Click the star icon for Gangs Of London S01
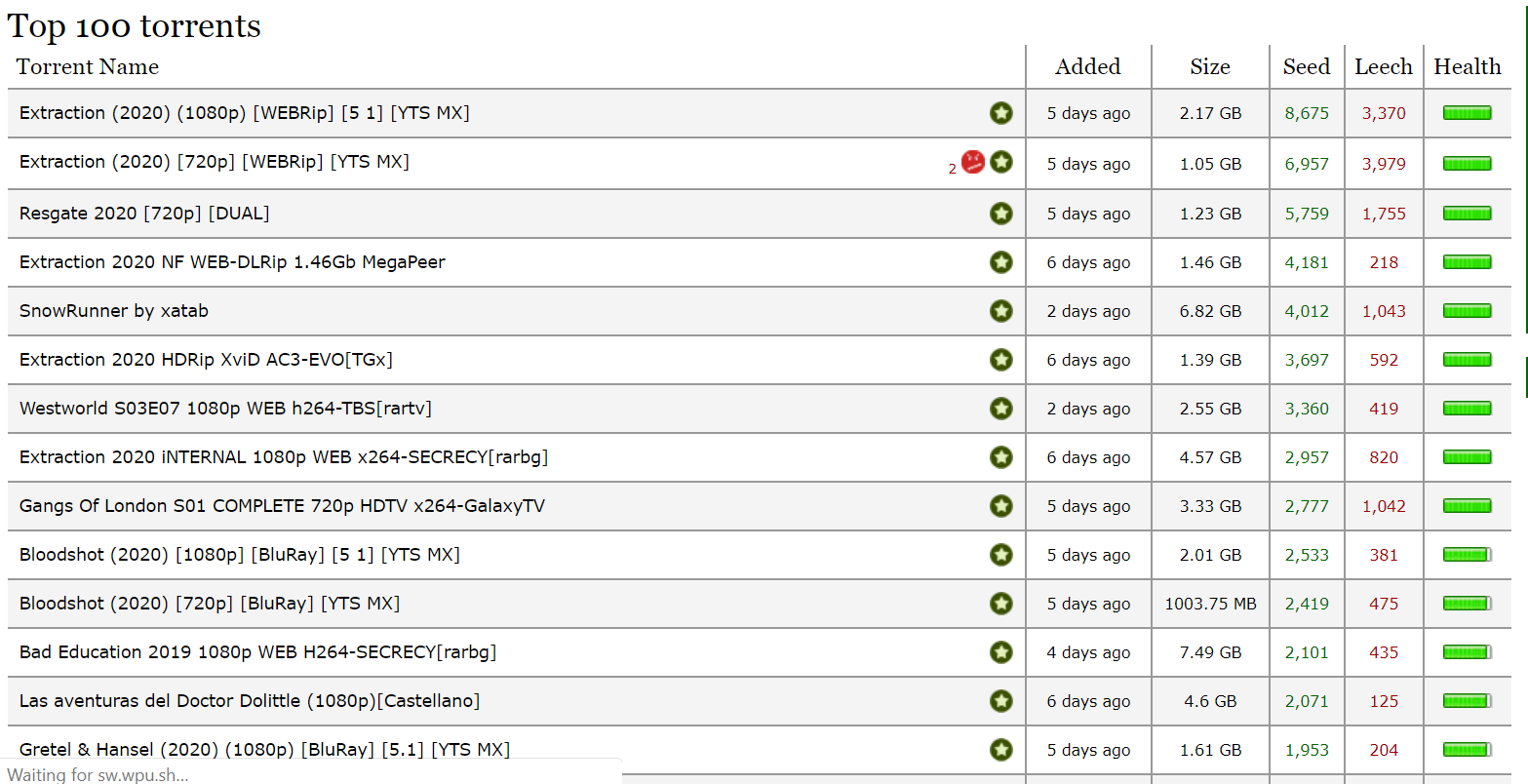The image size is (1528, 784). (1001, 506)
